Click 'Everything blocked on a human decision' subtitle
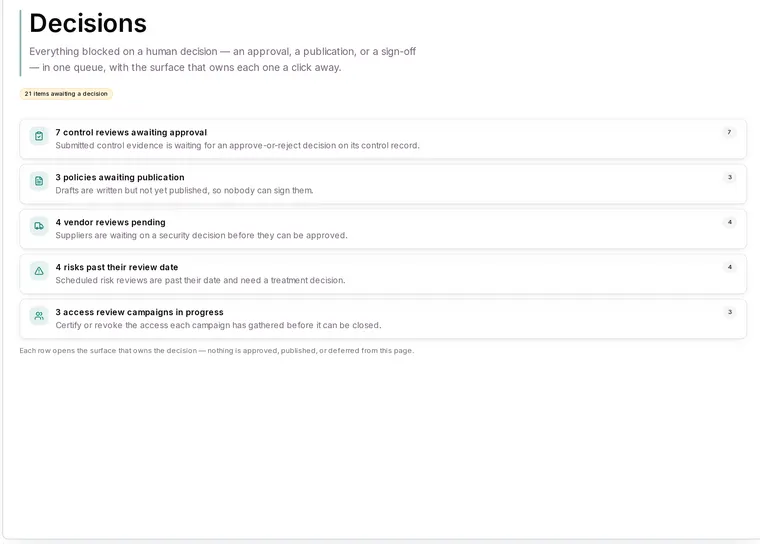Image resolution: width=760 pixels, height=544 pixels. pos(222,59)
